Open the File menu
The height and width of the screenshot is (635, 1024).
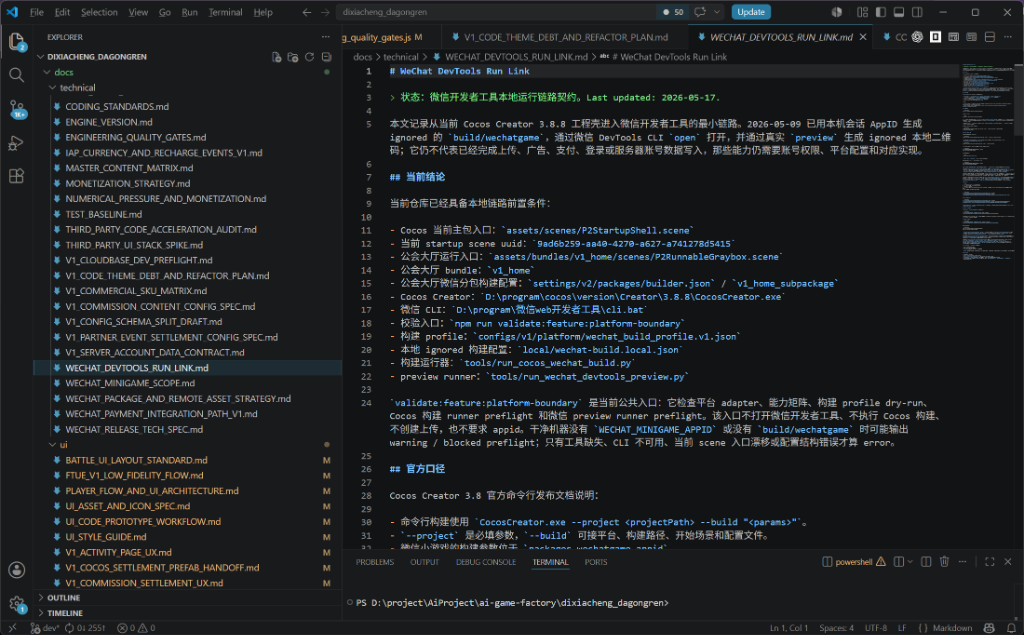click(37, 12)
